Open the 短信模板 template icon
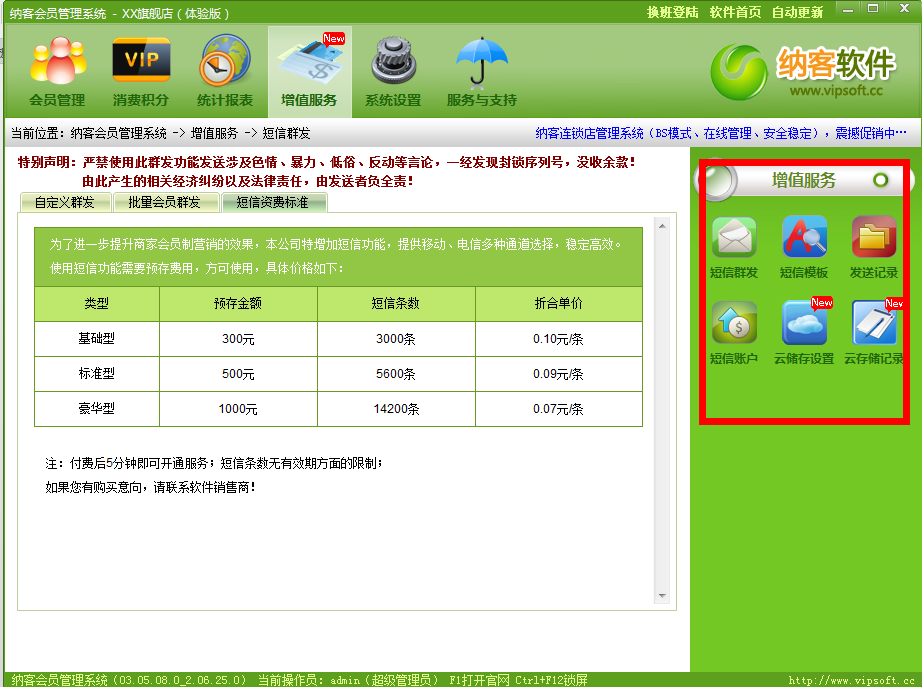 804,239
